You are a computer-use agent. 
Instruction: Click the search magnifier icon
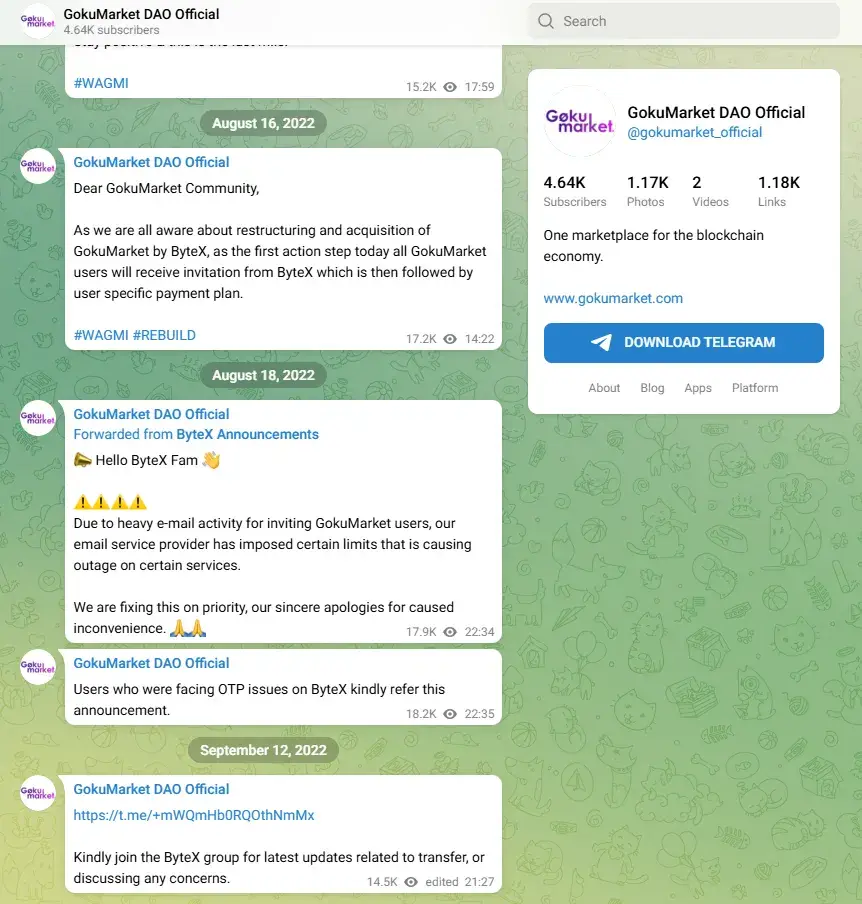click(545, 21)
